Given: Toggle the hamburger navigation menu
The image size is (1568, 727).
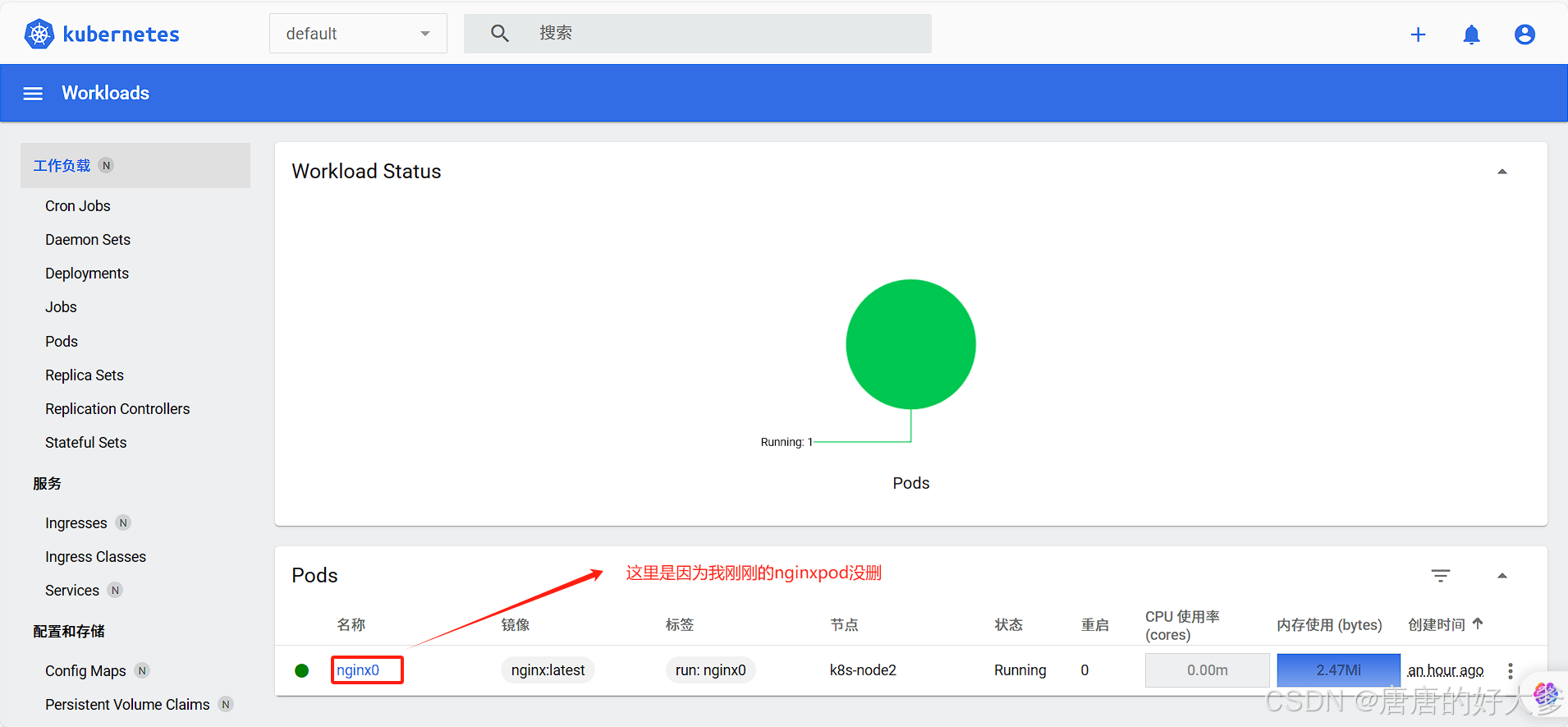Looking at the screenshot, I should point(33,94).
